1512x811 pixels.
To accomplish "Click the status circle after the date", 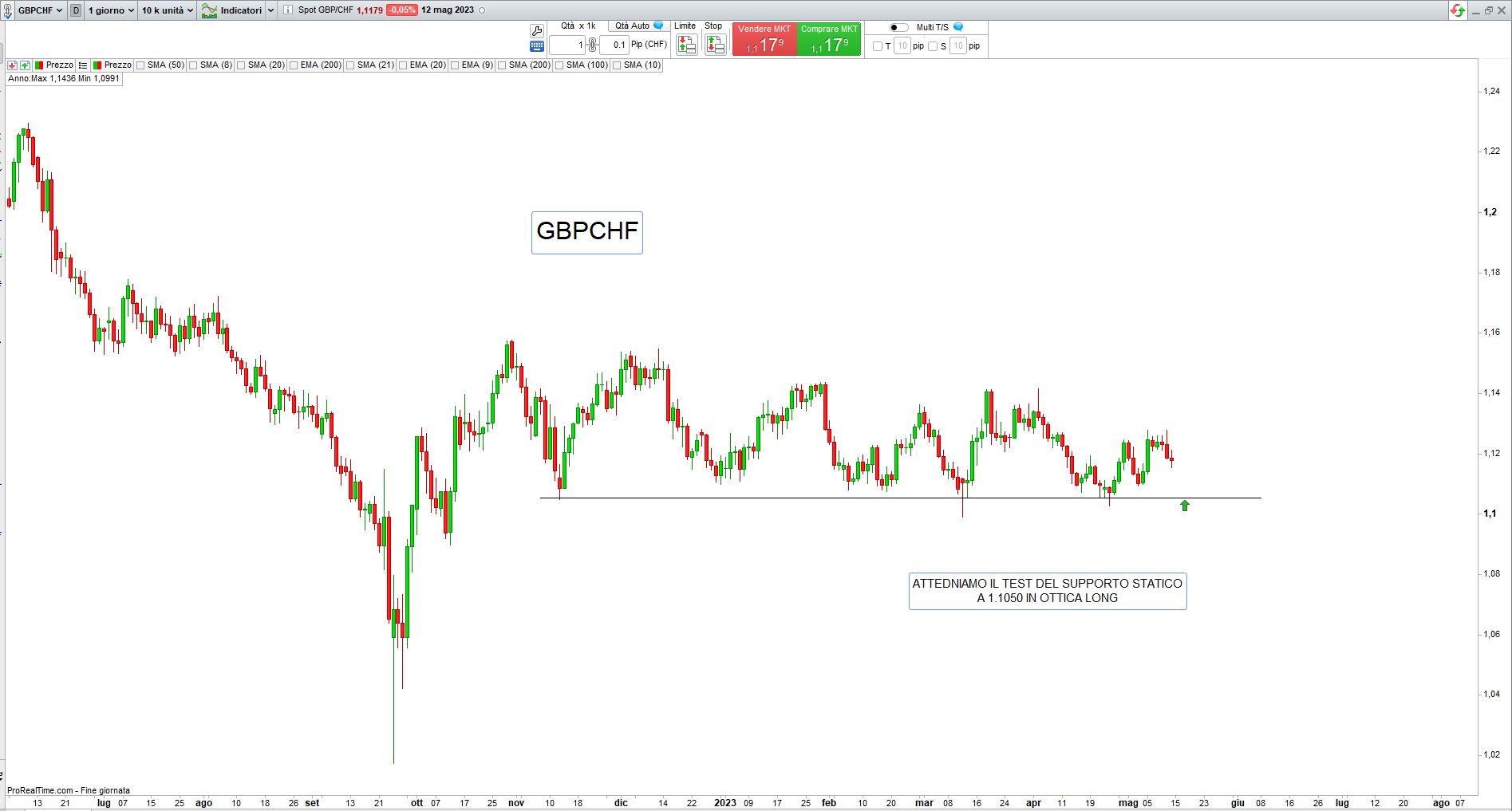I will coord(481,10).
